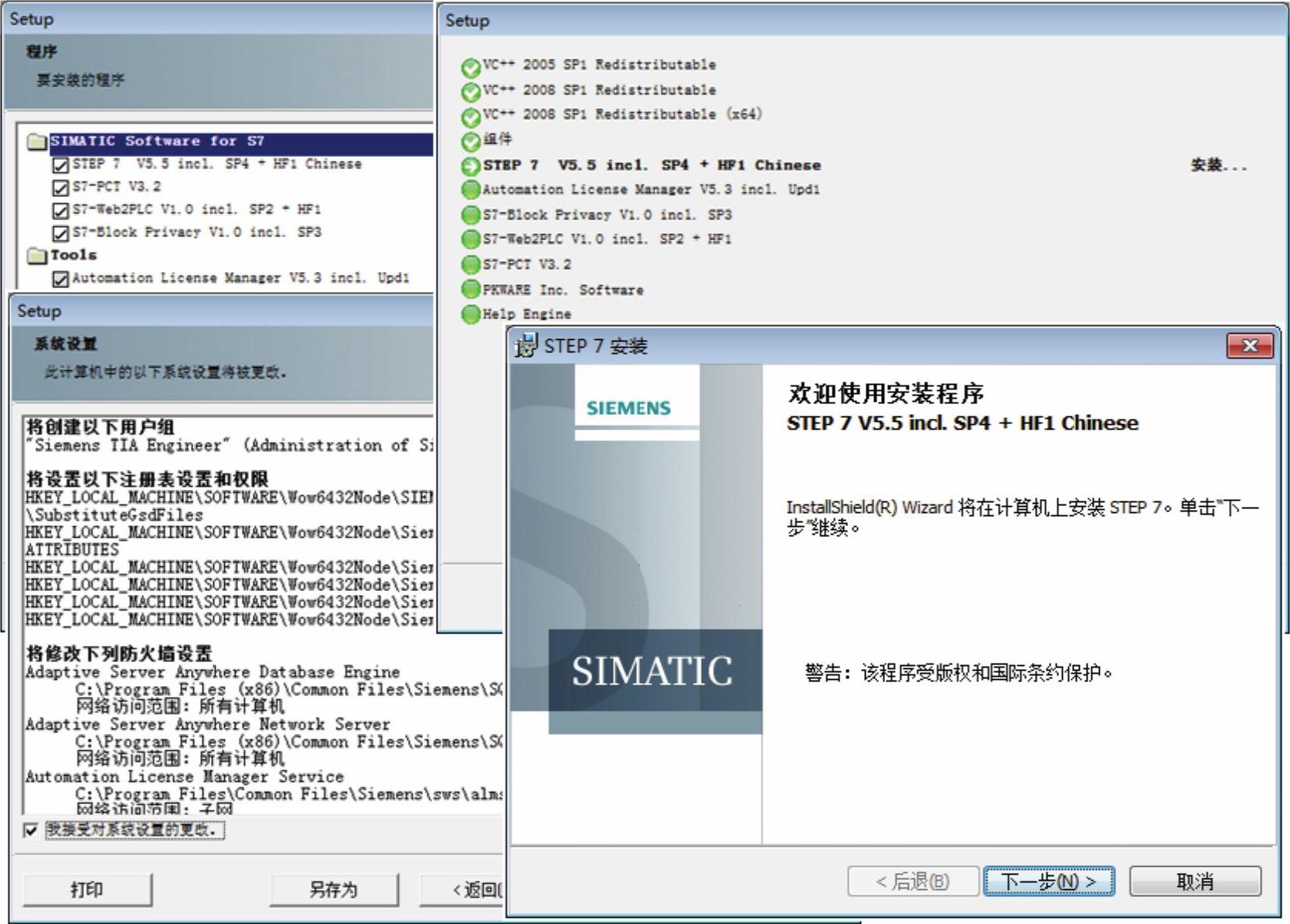The height and width of the screenshot is (924, 1290).
Task: Click the 安装... status text for STEP 7
Action: [1219, 165]
